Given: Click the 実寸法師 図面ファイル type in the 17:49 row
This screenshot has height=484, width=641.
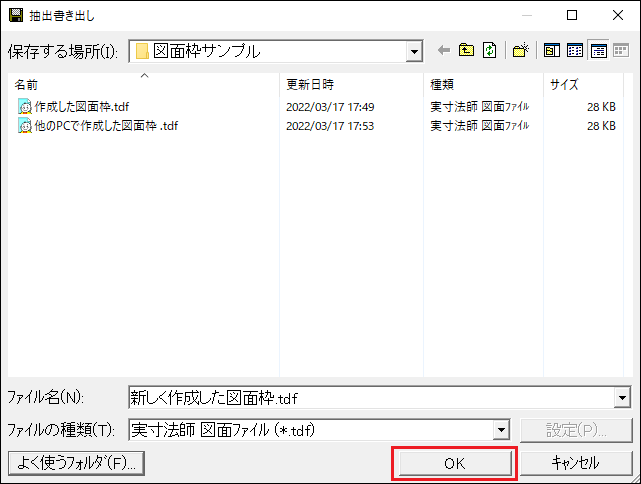Looking at the screenshot, I should [x=480, y=107].
